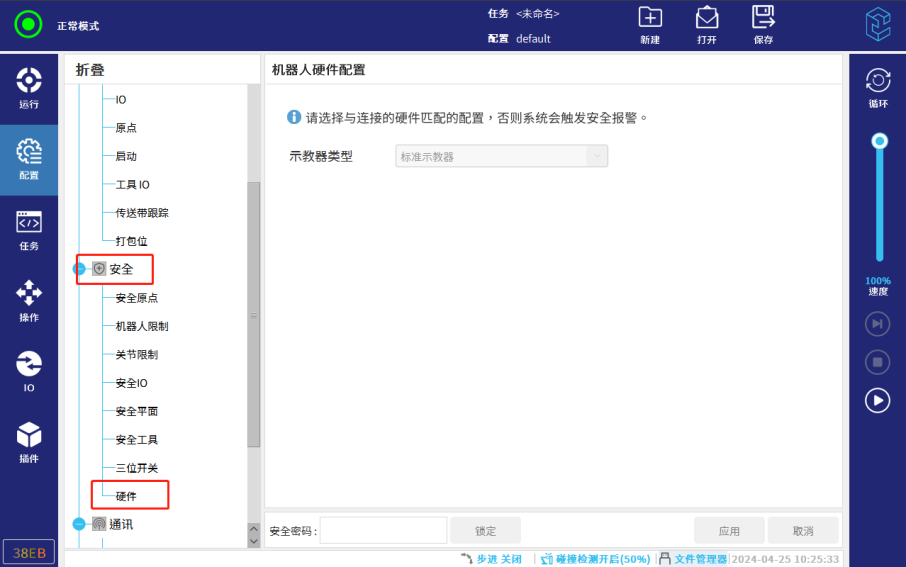This screenshot has width=906, height=567.
Task: Click the 锁定 (Lock) button
Action: point(485,531)
